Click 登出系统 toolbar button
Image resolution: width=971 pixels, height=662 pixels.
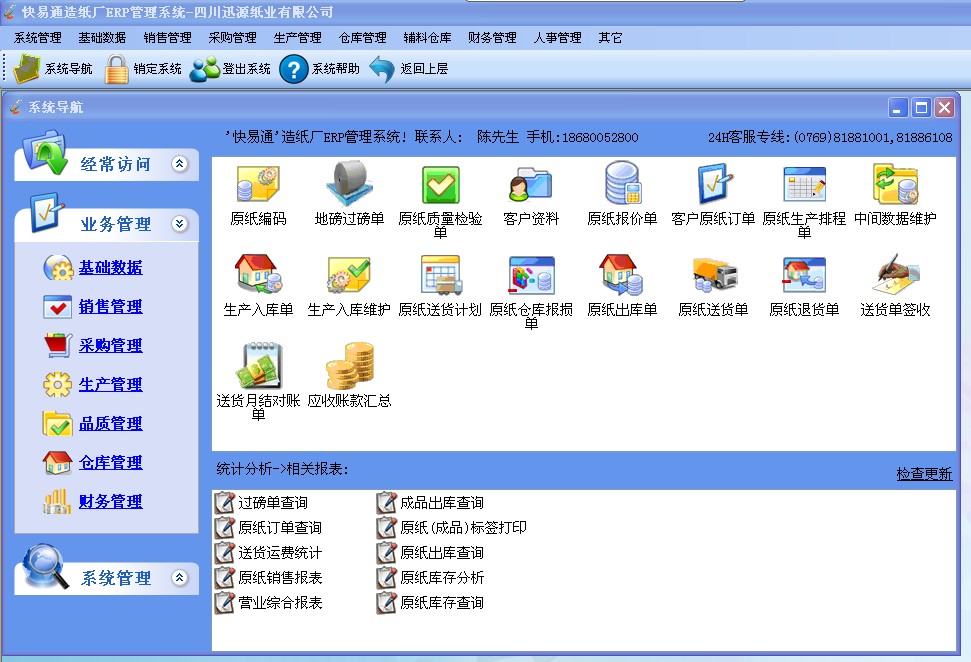tap(230, 69)
